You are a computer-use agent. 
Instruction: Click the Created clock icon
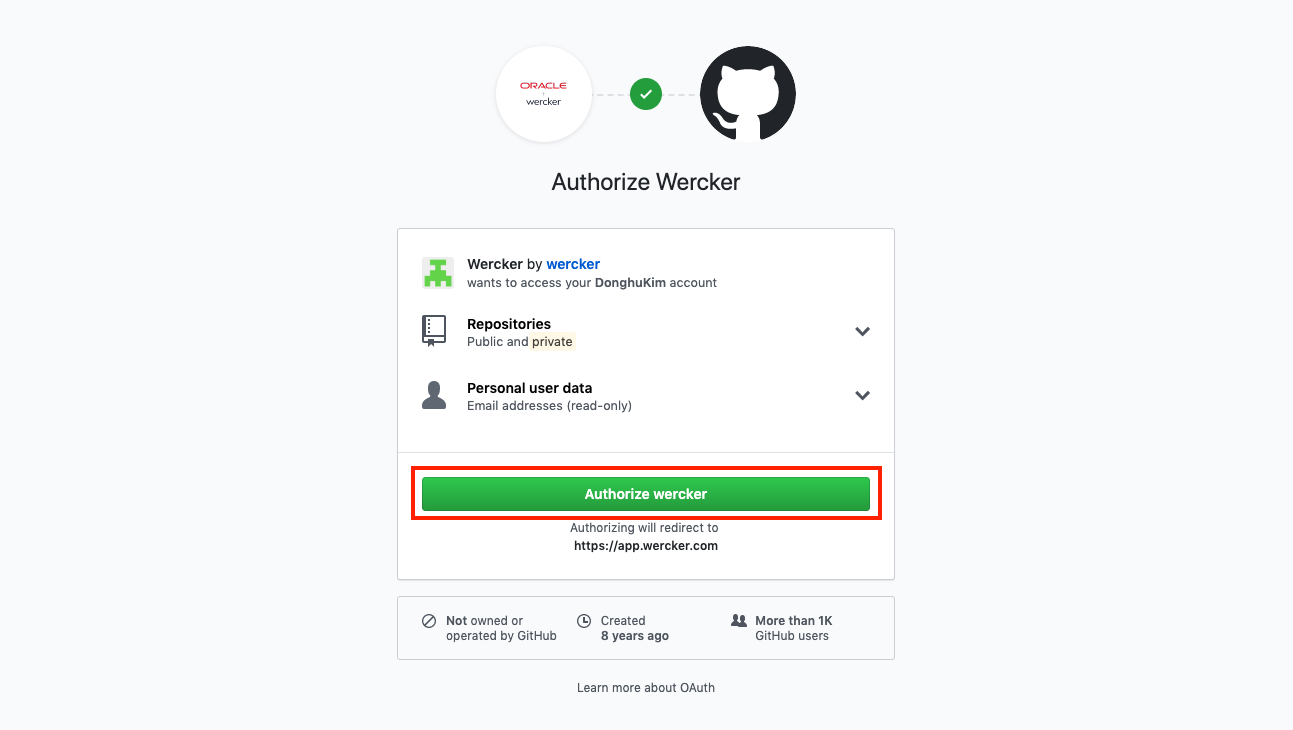click(584, 621)
